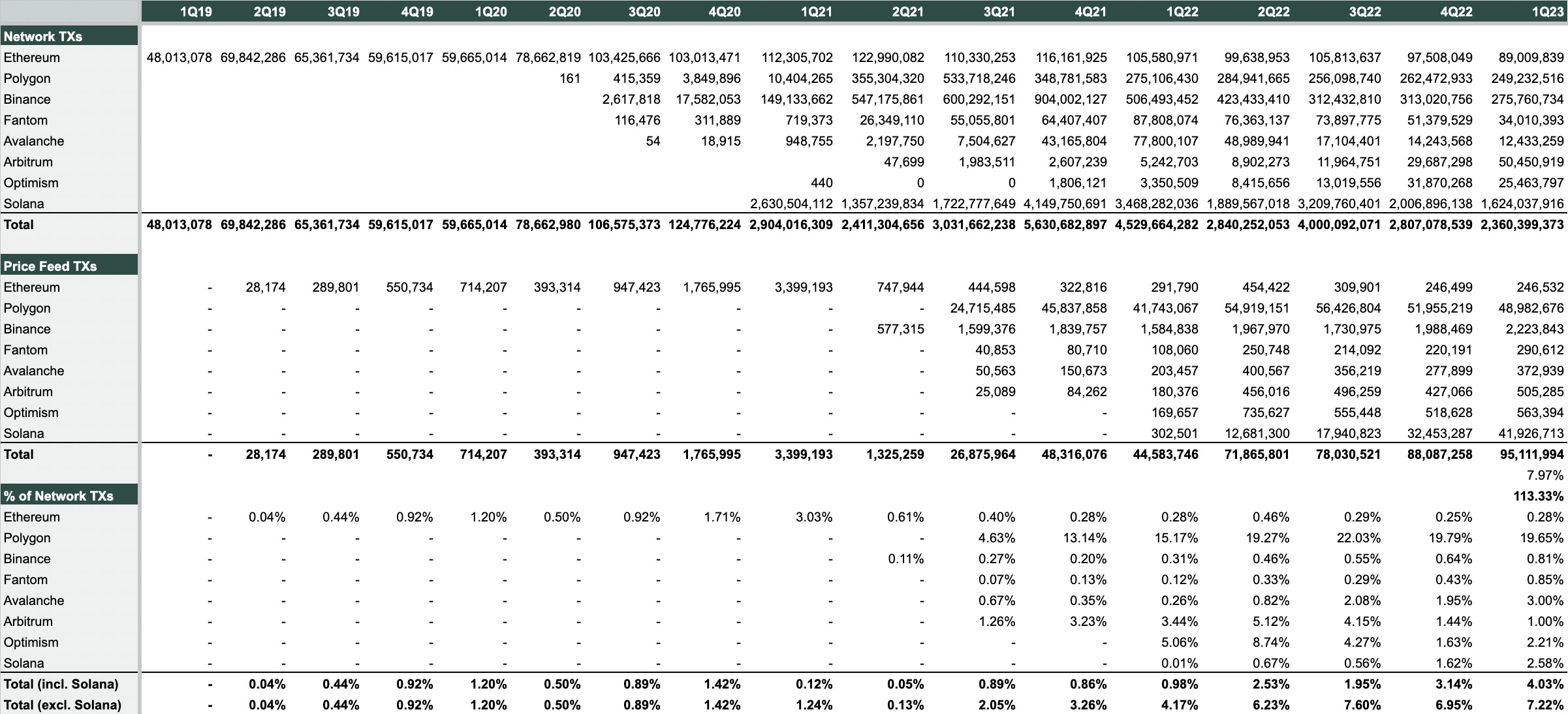Select Arbitrum 2Q21 value 47,699
The height and width of the screenshot is (714, 1568).
(x=903, y=162)
